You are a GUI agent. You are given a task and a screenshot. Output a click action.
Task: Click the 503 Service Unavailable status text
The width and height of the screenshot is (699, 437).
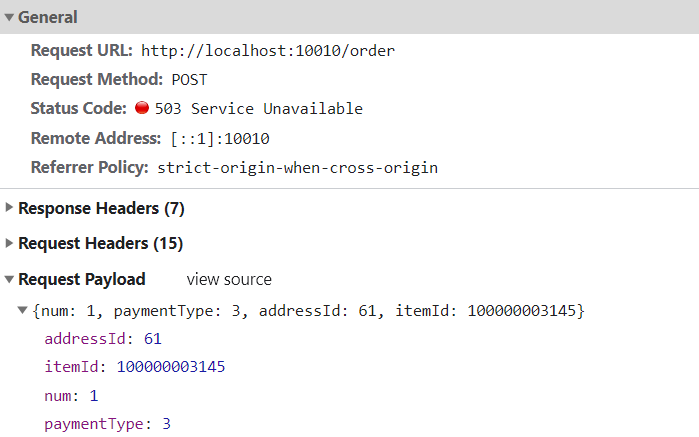[x=258, y=108]
